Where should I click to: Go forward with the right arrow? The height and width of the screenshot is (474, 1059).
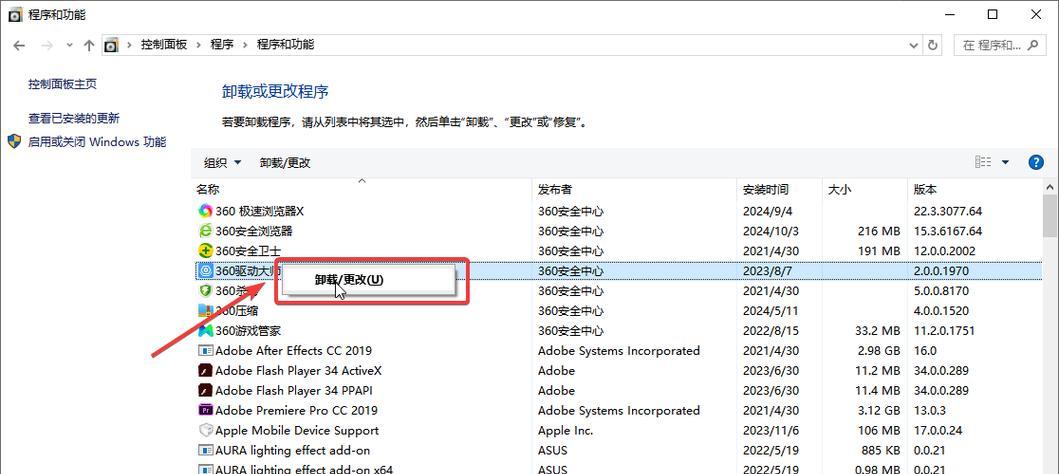tap(47, 45)
